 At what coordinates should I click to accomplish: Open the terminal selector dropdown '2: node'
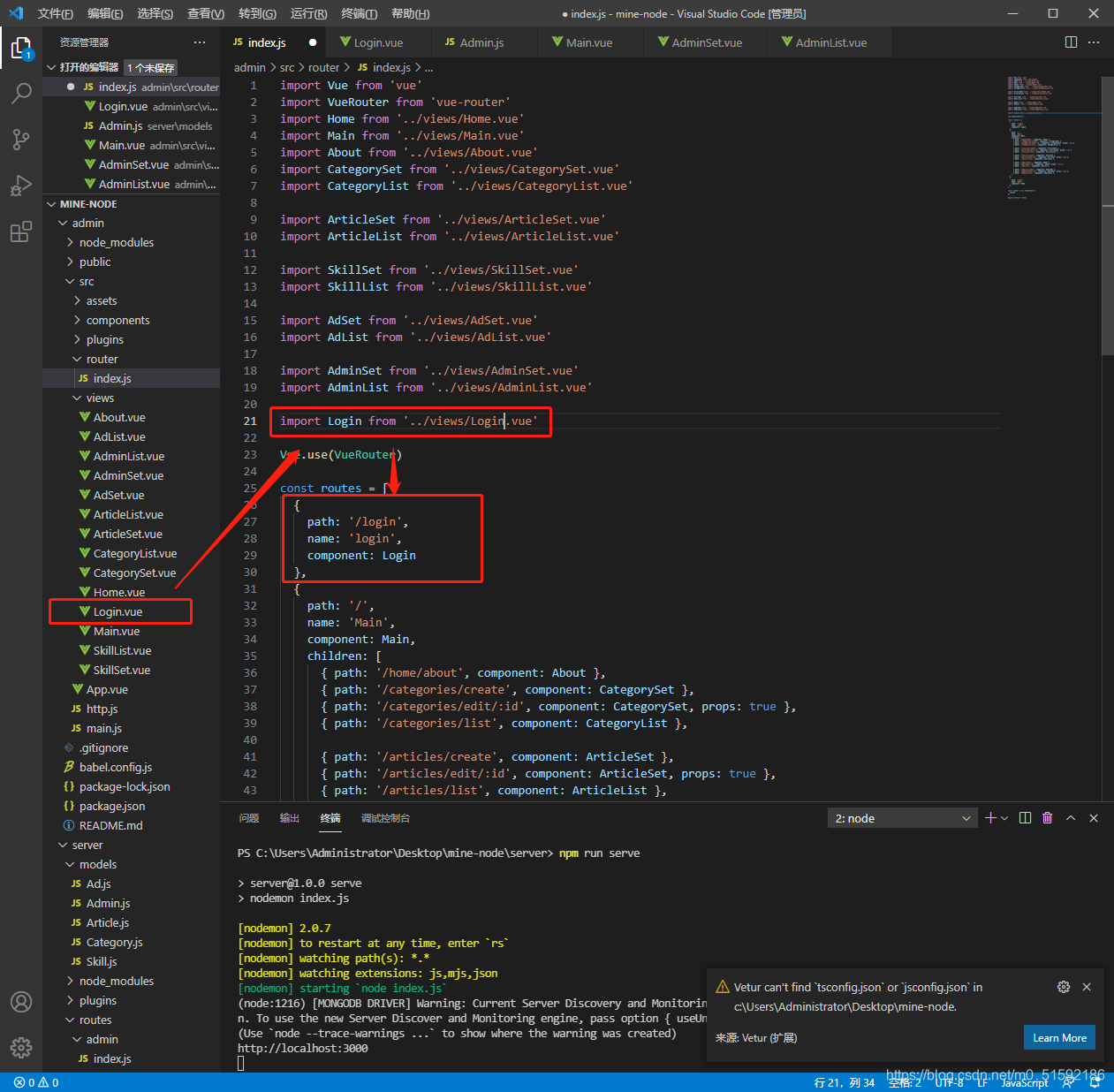coord(902,818)
